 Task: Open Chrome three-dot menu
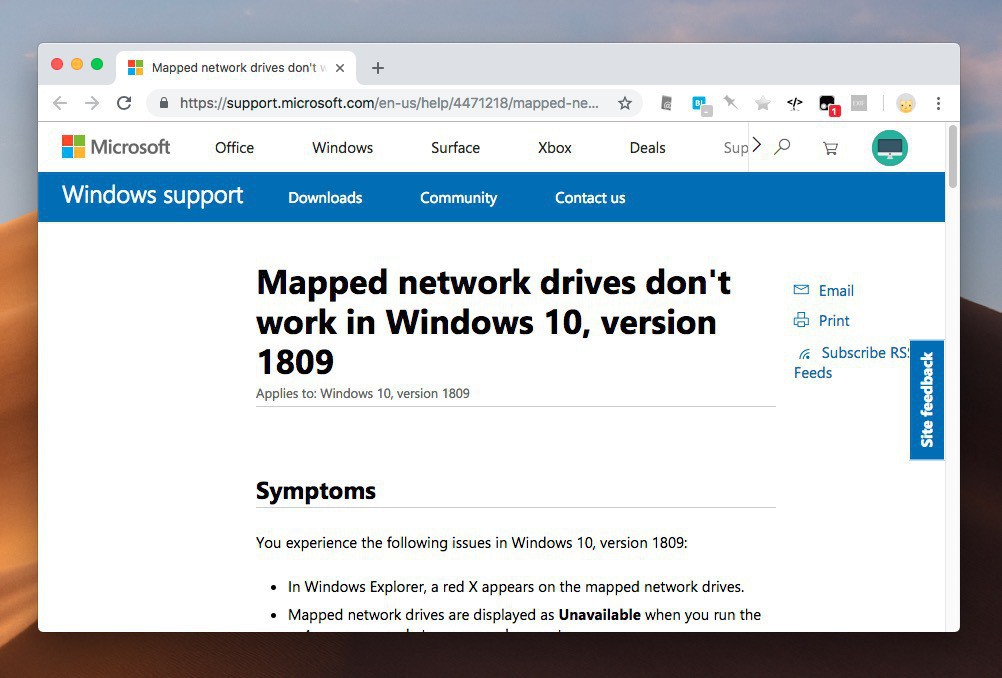tap(938, 103)
